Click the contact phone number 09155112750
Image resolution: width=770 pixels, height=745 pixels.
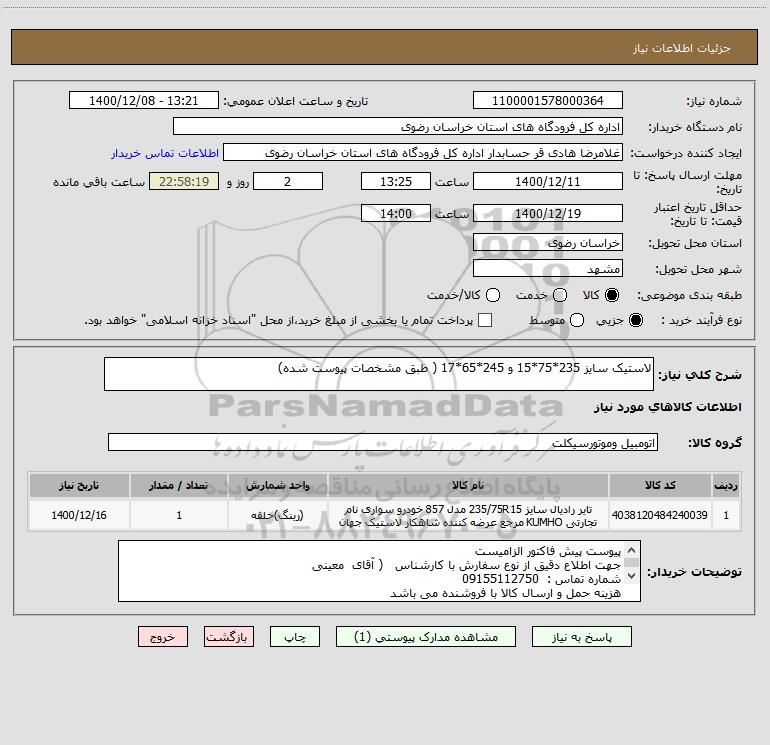(x=500, y=579)
